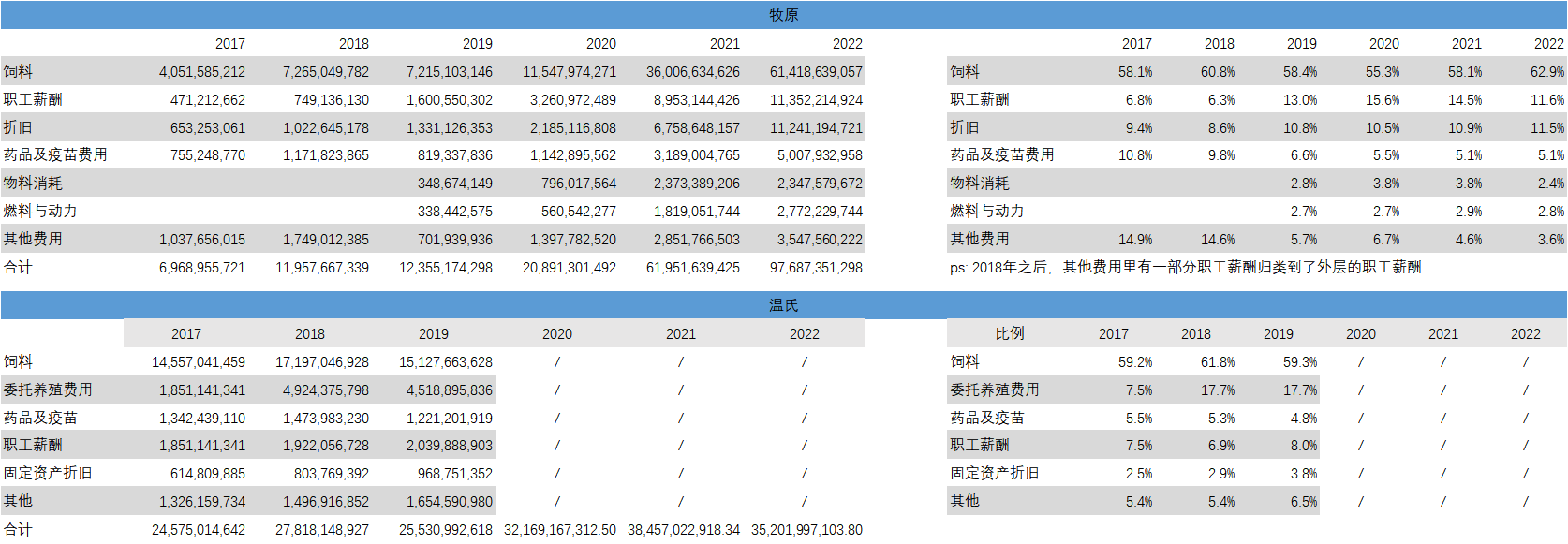Select the 6.5% ratio cell
The height and width of the screenshot is (544, 1568).
coord(1304,502)
